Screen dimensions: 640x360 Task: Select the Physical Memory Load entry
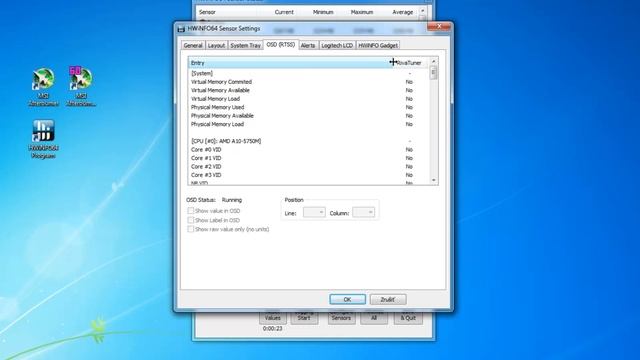click(x=309, y=124)
